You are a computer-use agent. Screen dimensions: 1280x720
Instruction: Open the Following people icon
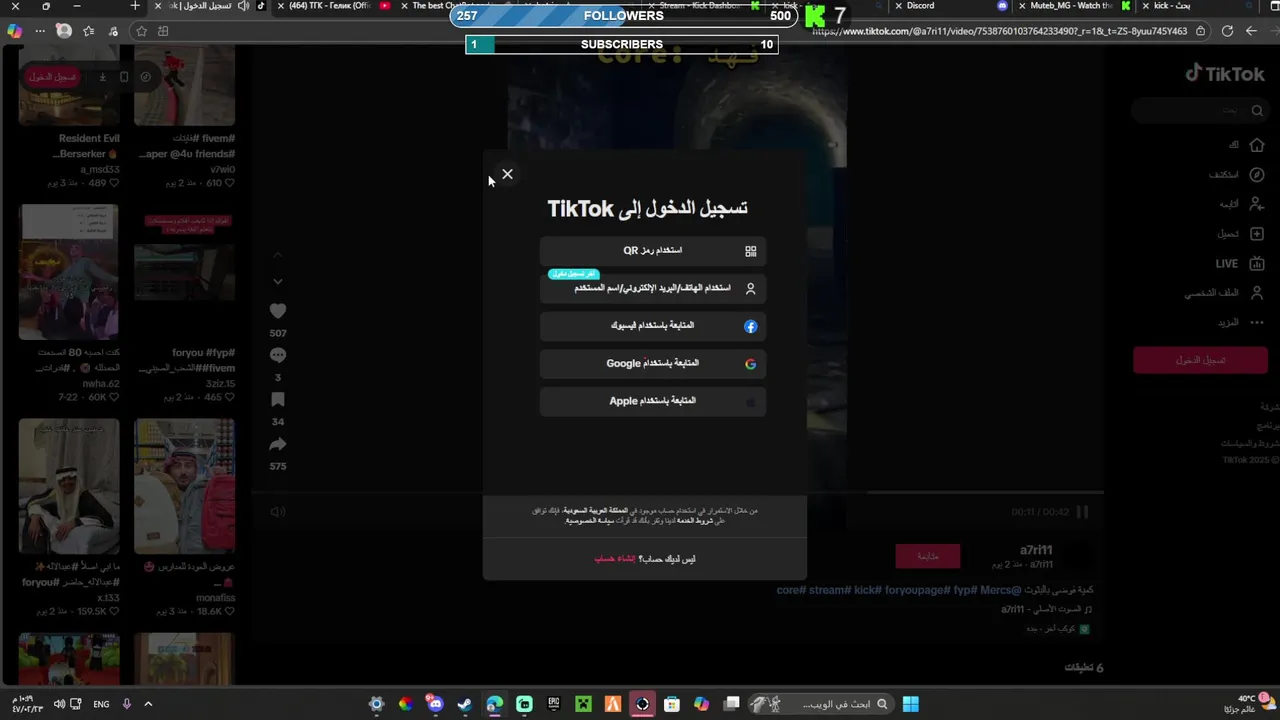coord(1257,204)
